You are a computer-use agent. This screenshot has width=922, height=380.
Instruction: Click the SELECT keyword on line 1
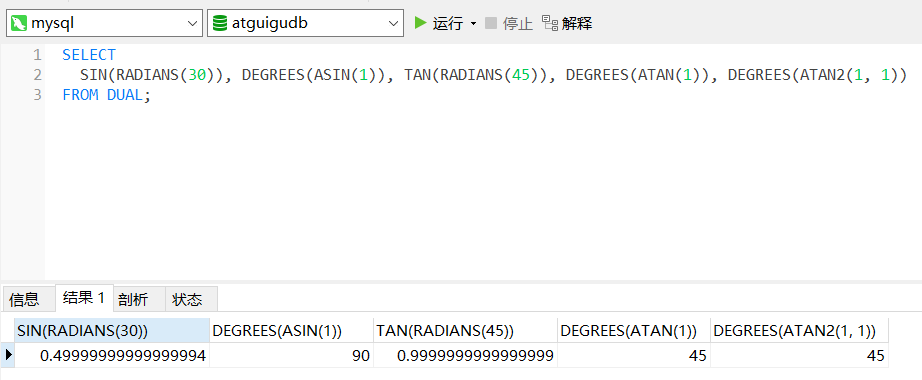click(89, 55)
